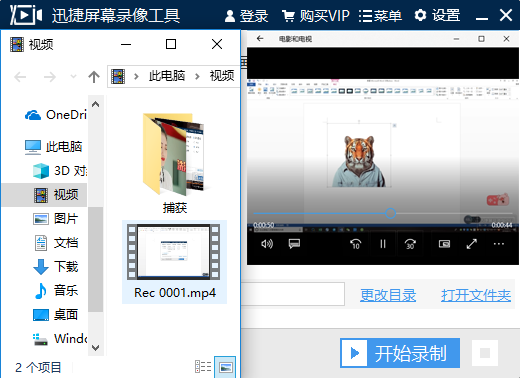This screenshot has height=378, width=520.
Task: Click the 登录 login button
Action: pyautogui.click(x=246, y=16)
